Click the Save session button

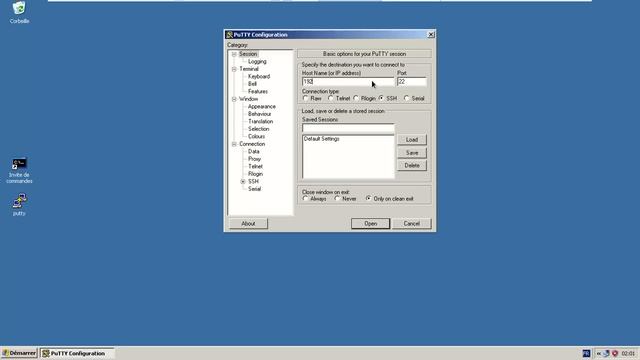[412, 153]
